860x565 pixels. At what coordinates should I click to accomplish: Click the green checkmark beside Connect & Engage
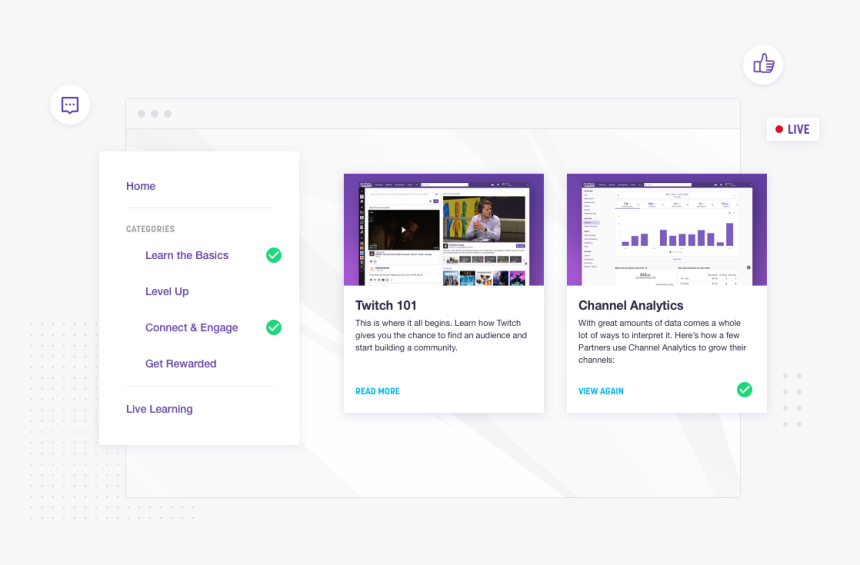click(274, 327)
